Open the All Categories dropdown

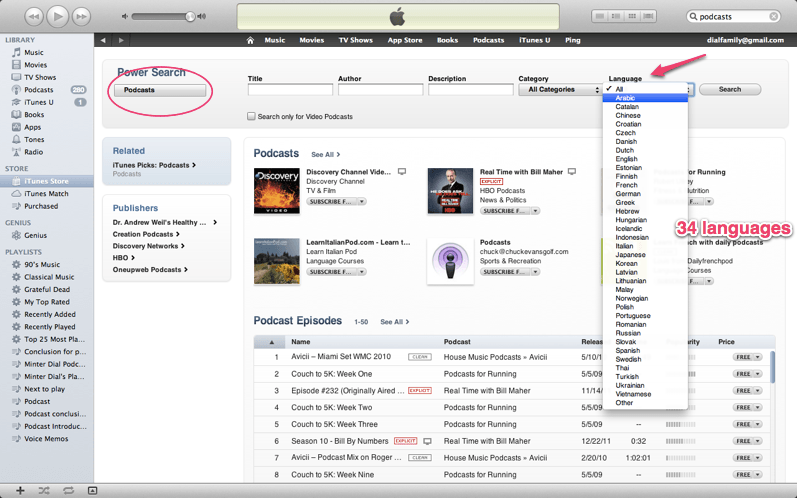(x=560, y=89)
